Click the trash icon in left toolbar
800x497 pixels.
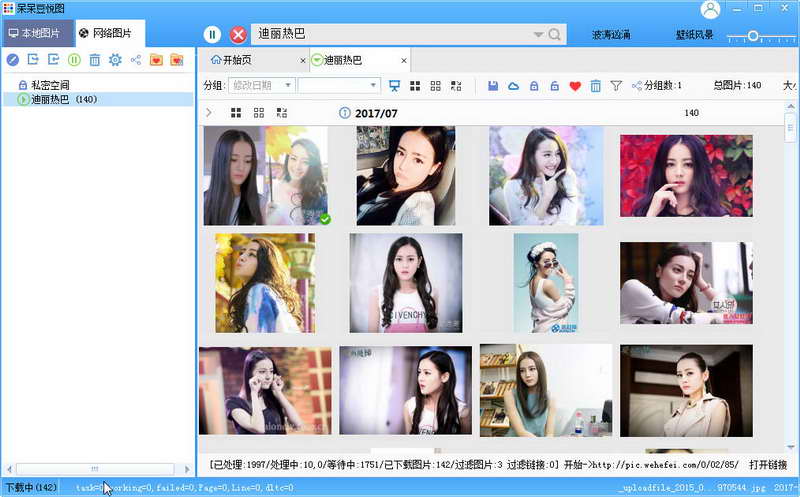pos(94,60)
